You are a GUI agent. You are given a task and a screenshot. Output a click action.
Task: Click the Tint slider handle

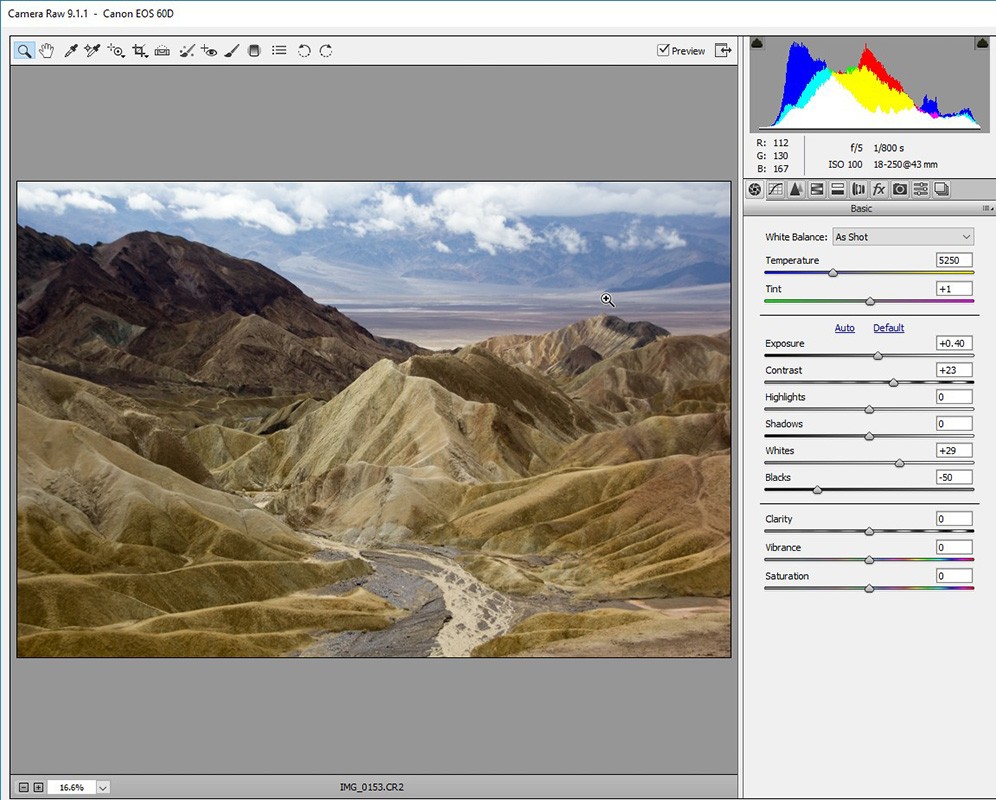pyautogui.click(x=870, y=302)
